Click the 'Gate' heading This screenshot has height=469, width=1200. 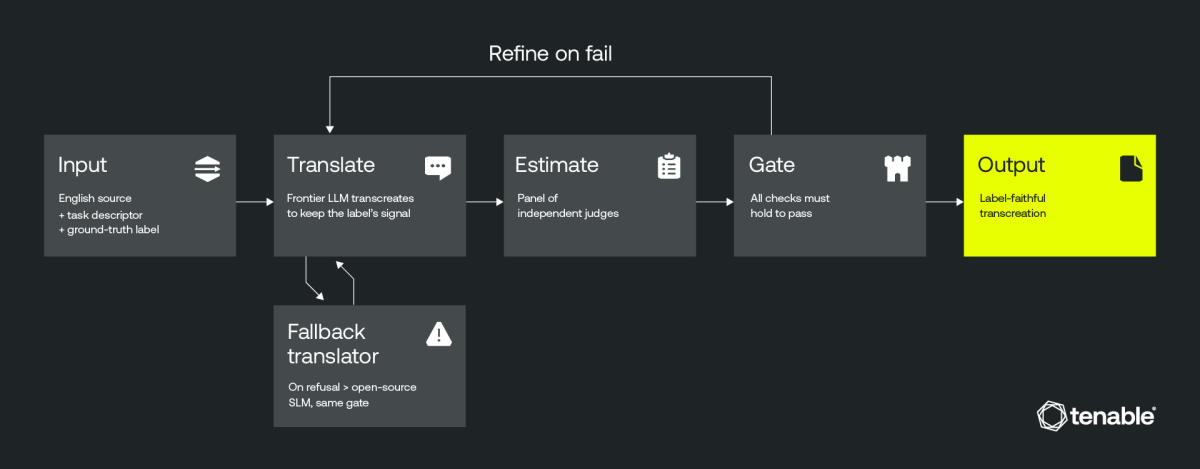click(x=771, y=165)
